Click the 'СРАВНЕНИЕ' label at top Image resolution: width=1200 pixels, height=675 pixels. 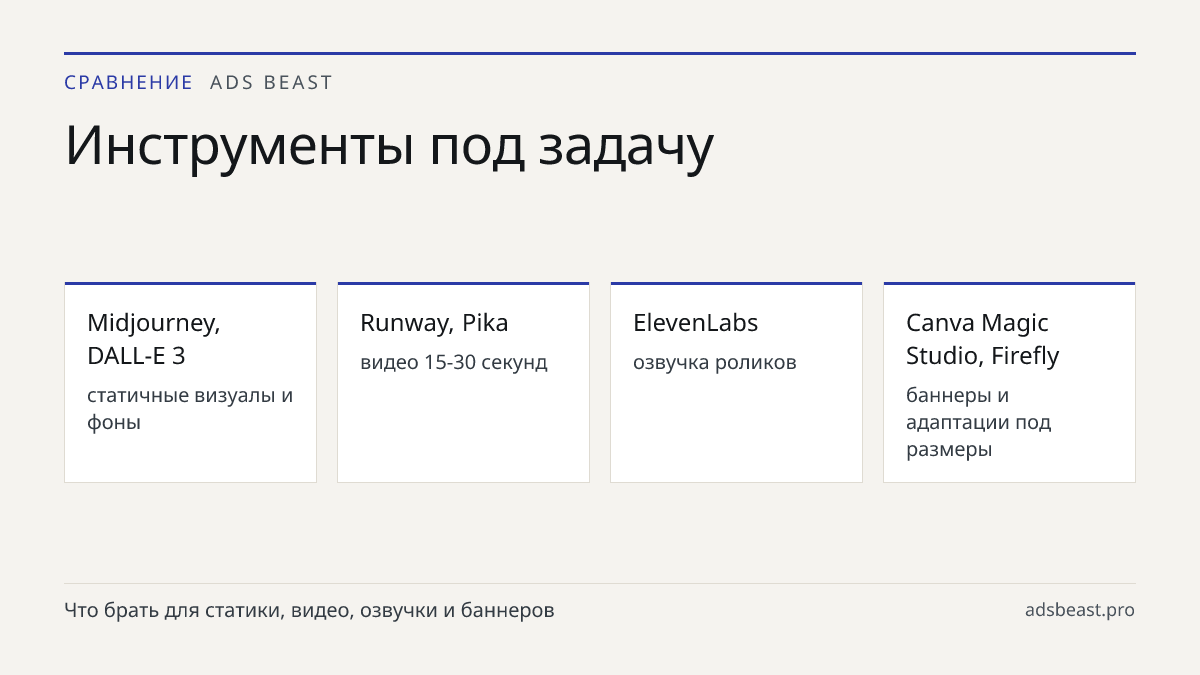pyautogui.click(x=128, y=83)
